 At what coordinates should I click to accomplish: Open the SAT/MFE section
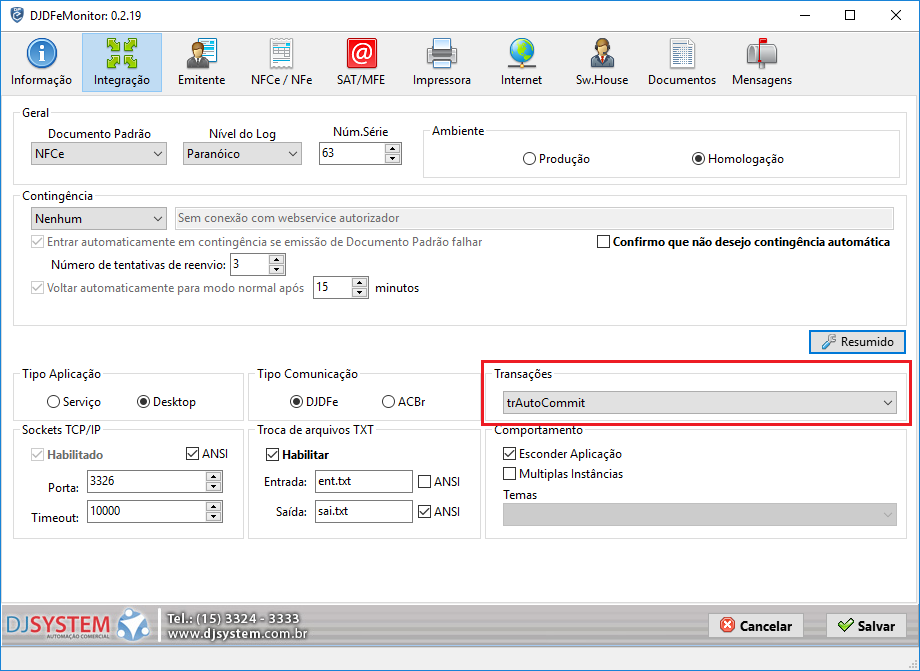361,62
